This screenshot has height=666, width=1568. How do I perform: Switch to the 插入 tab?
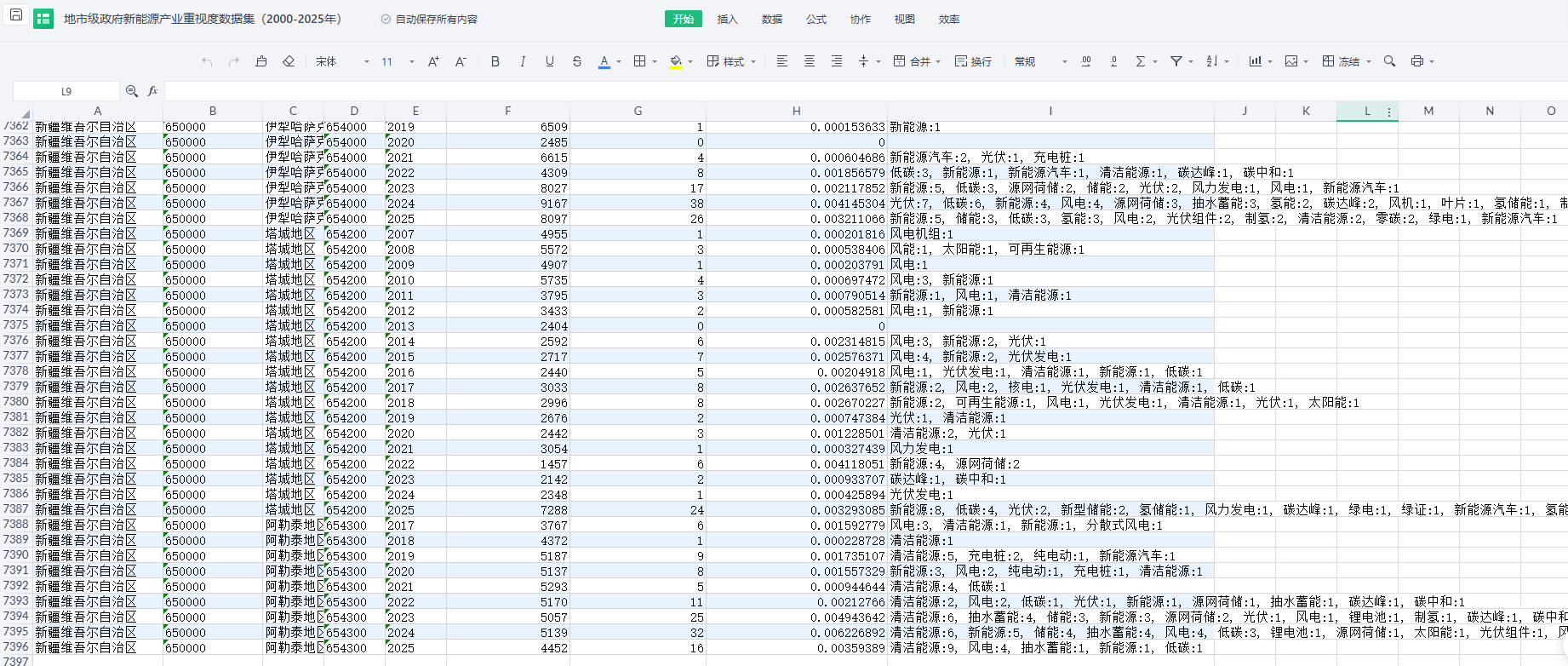[x=727, y=19]
